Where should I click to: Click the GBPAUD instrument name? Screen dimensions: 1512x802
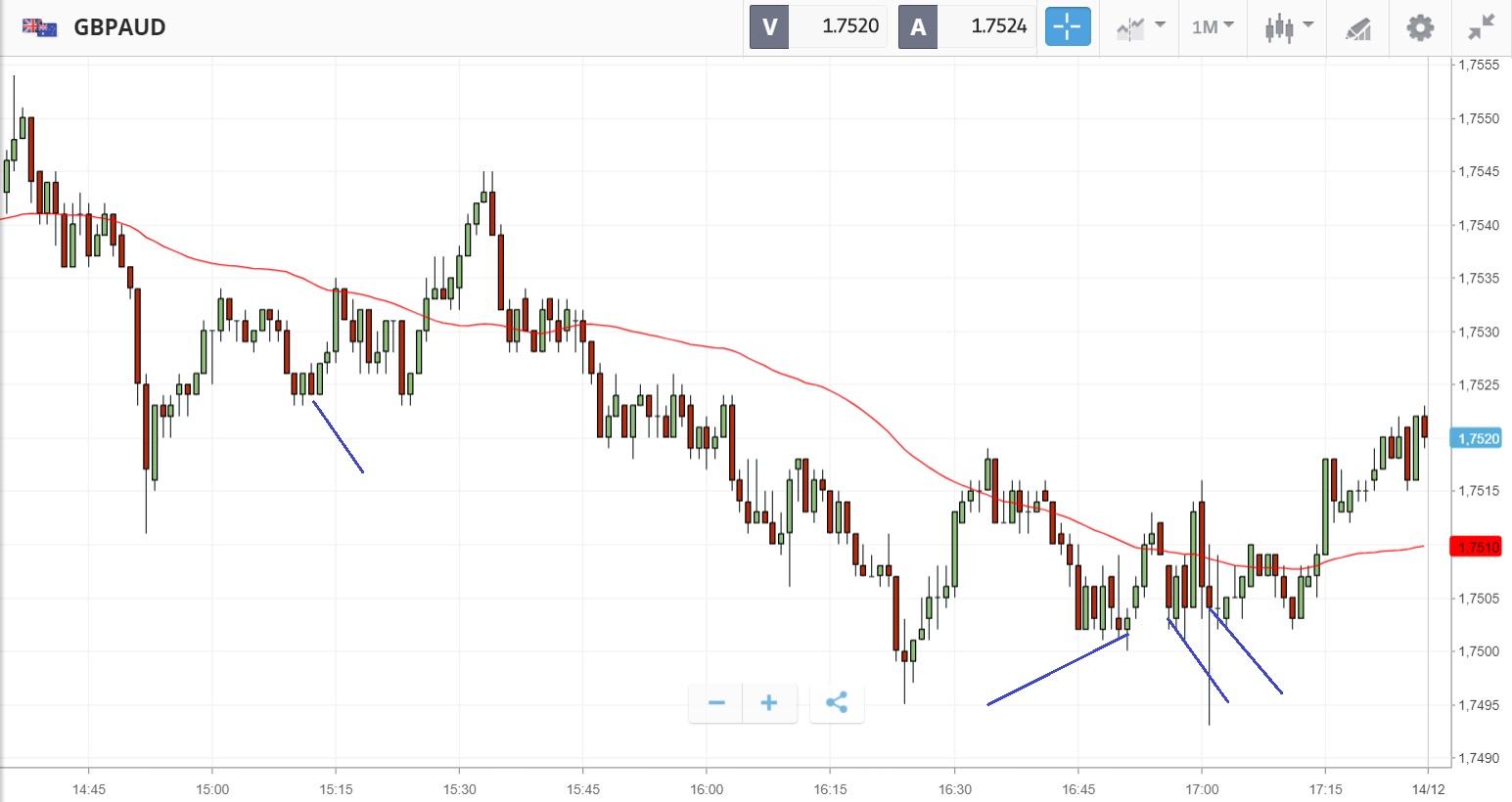coord(119,26)
